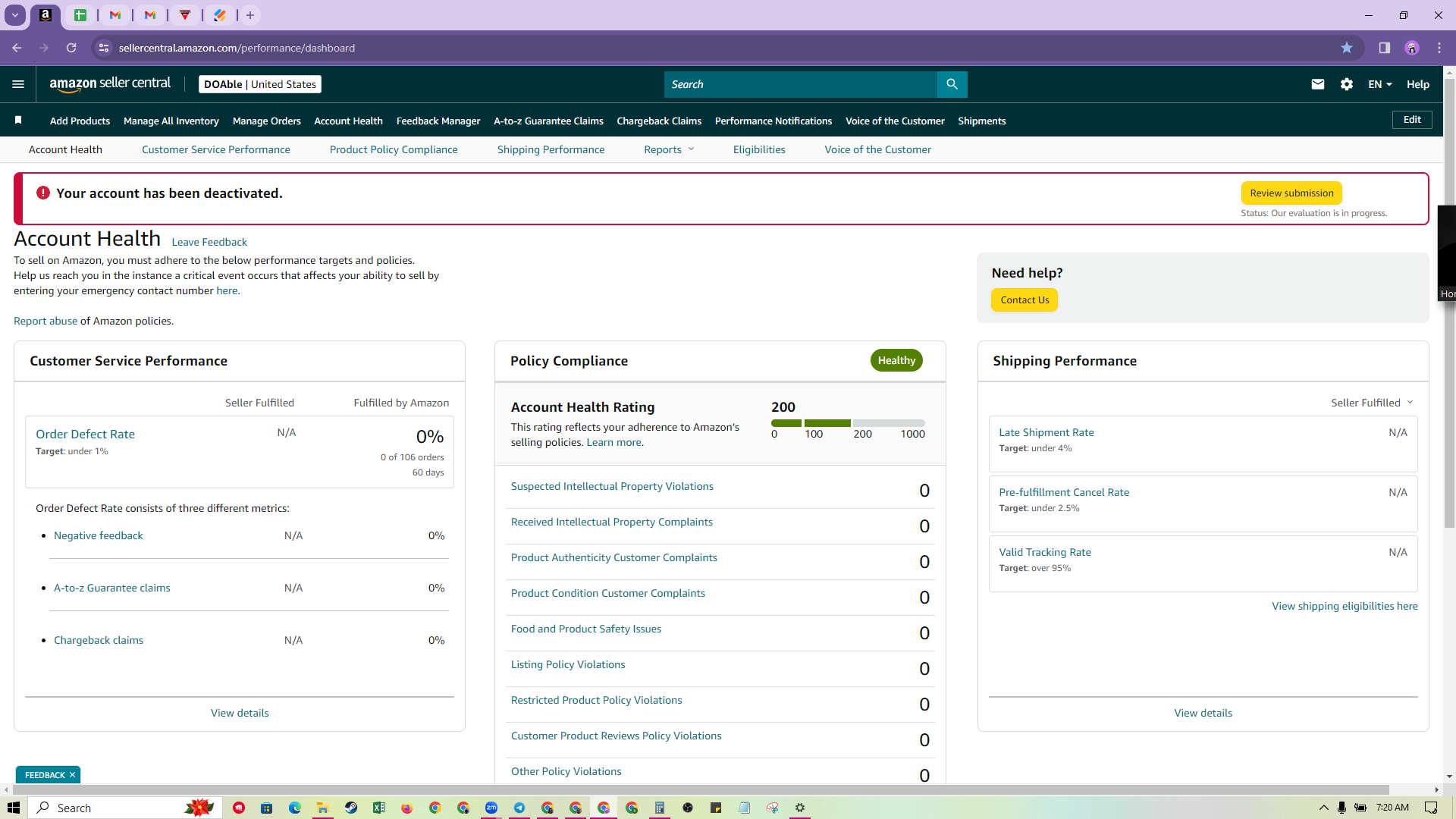Open Firefox from the taskbar
The image size is (1456, 819).
(407, 808)
